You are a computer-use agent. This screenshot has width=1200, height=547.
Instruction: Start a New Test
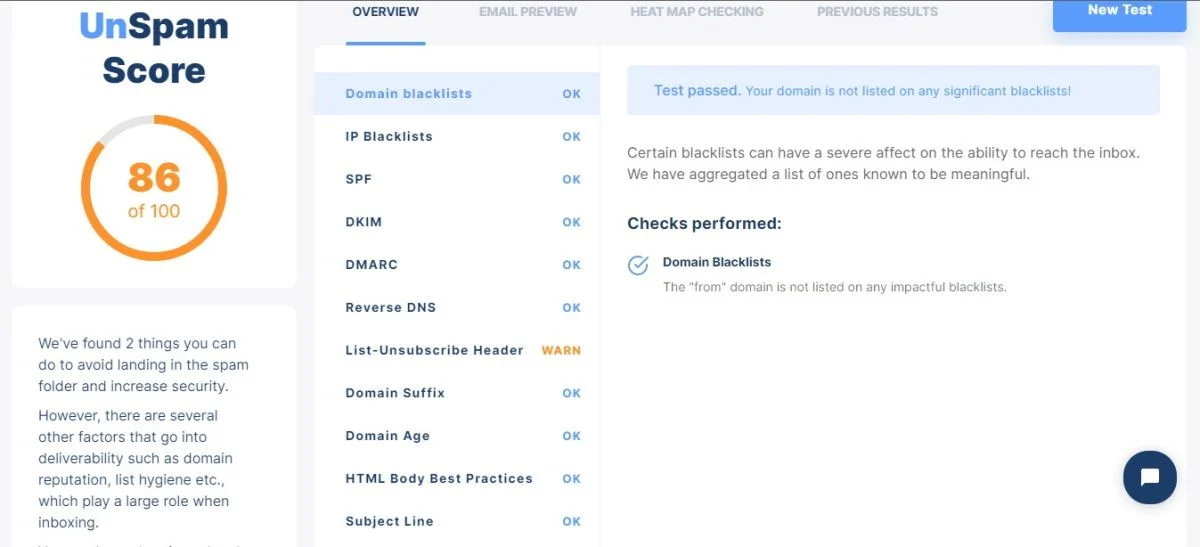(1119, 11)
